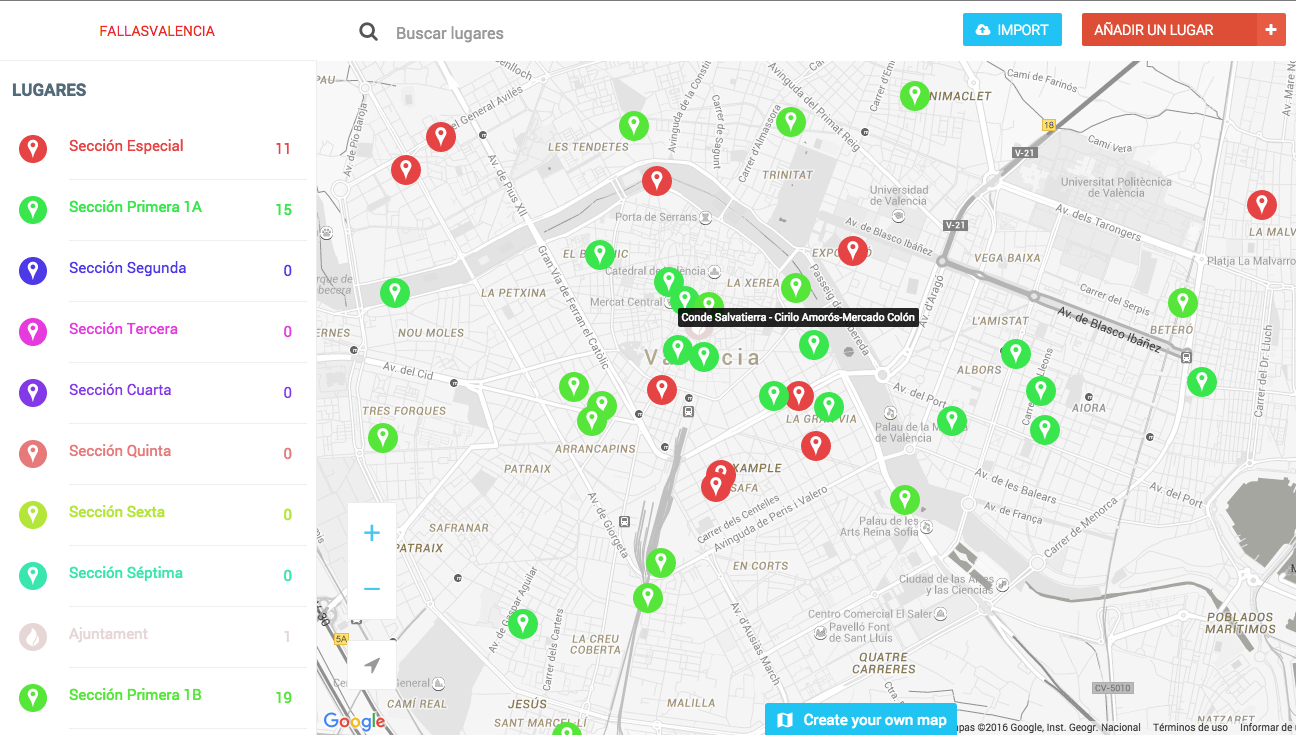Click the search magnifier icon
Screen dimensions: 1296x735
pos(369,32)
